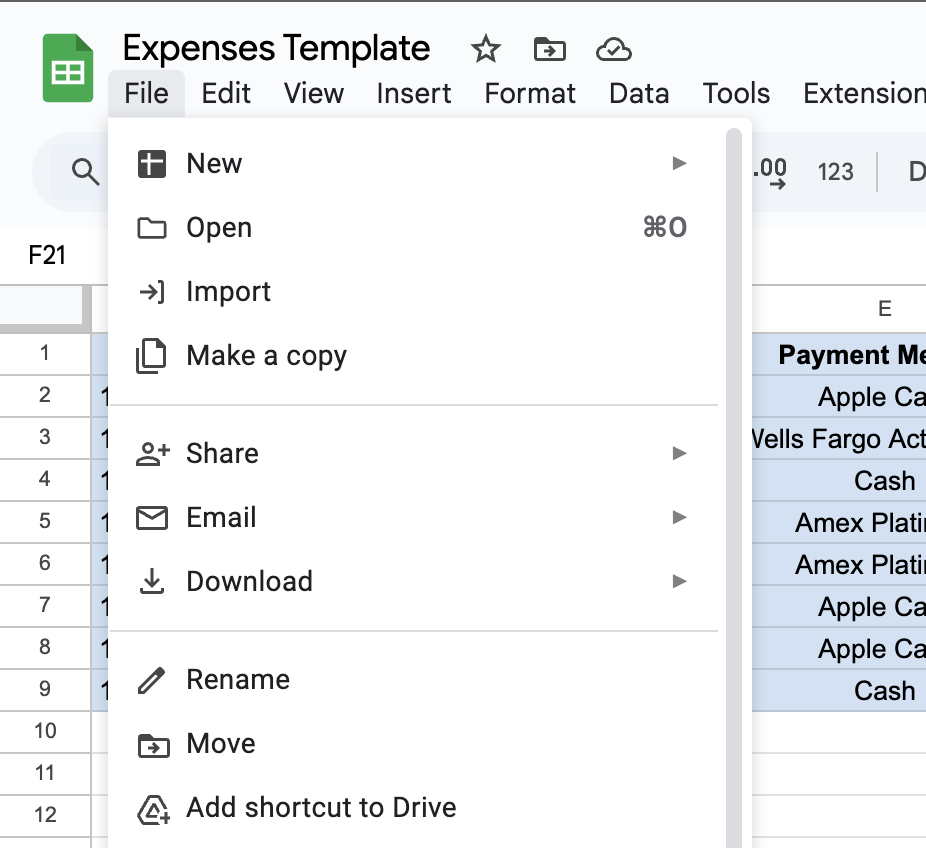Image resolution: width=926 pixels, height=848 pixels.
Task: Click the Make a copy pages icon
Action: pyautogui.click(x=152, y=355)
